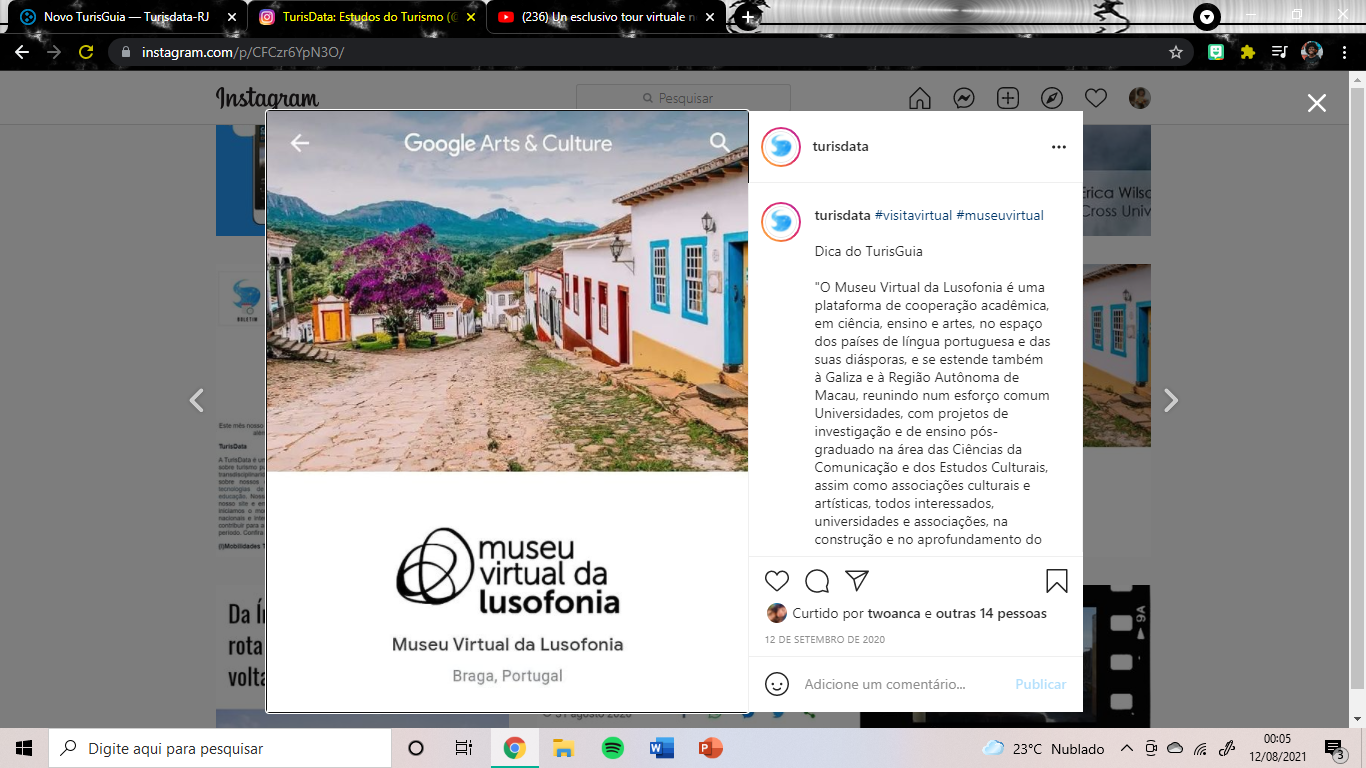Open the #visitavirtual hashtag link
This screenshot has width=1366, height=768.
coord(913,215)
